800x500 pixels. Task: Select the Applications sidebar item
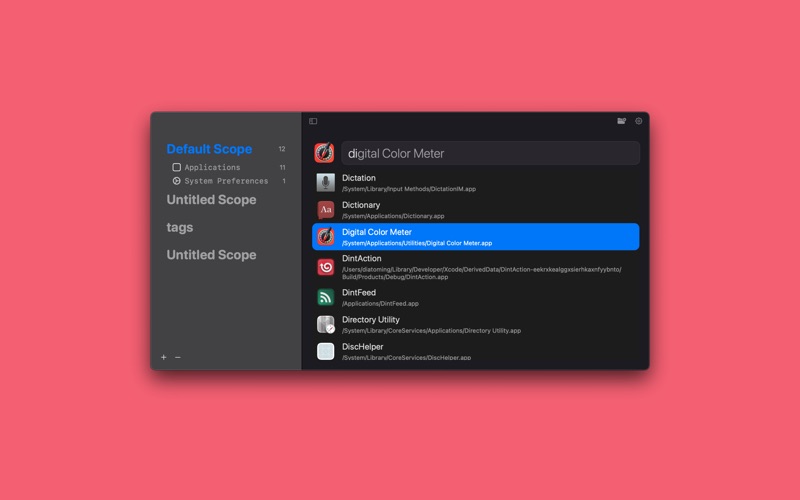(x=212, y=167)
